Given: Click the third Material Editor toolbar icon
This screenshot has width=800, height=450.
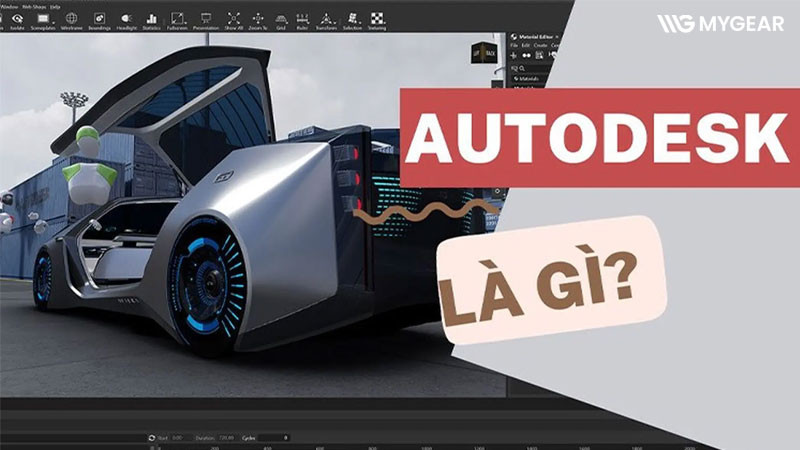Looking at the screenshot, I should [x=539, y=55].
